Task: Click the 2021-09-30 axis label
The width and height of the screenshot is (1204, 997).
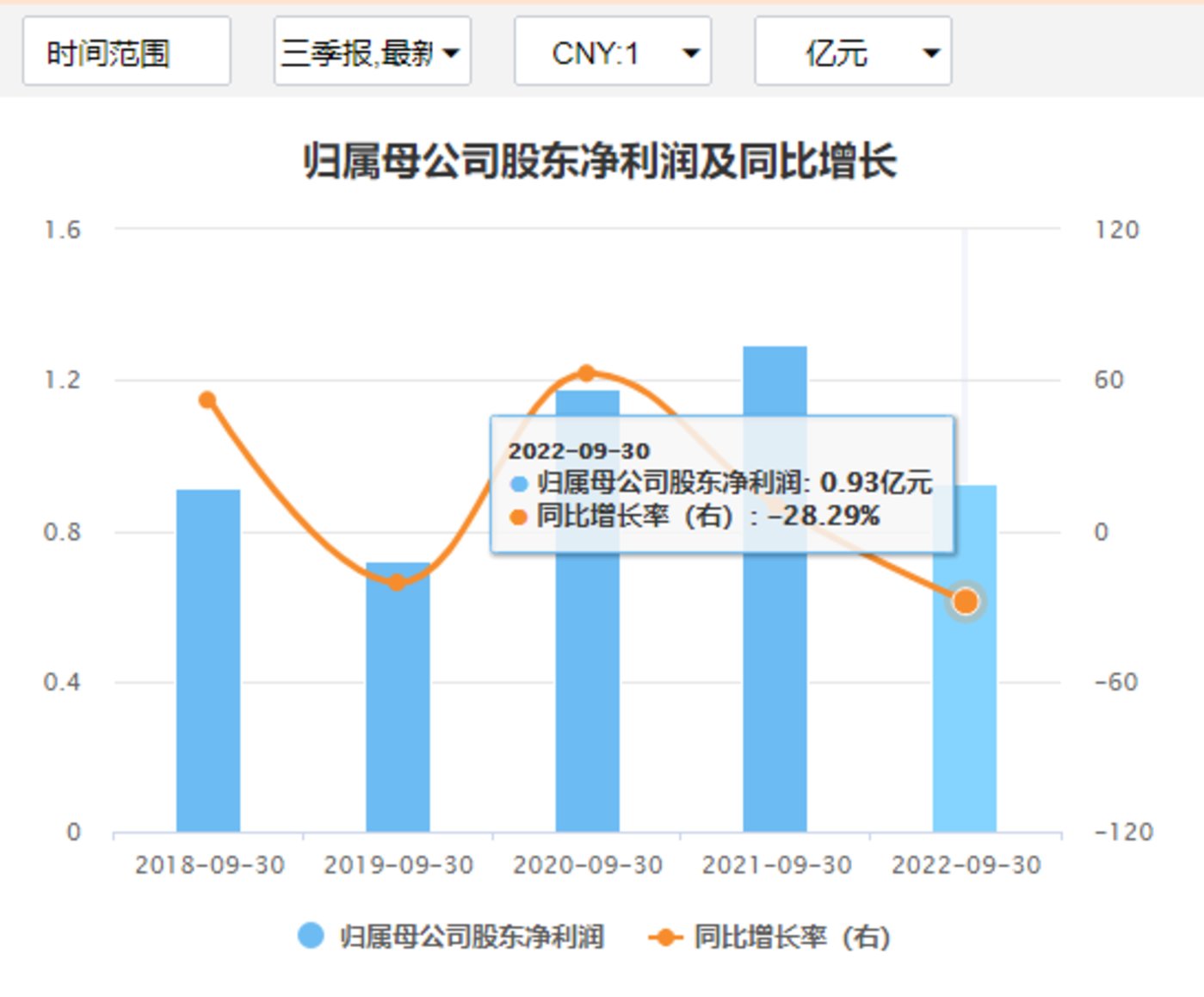Action: 776,864
